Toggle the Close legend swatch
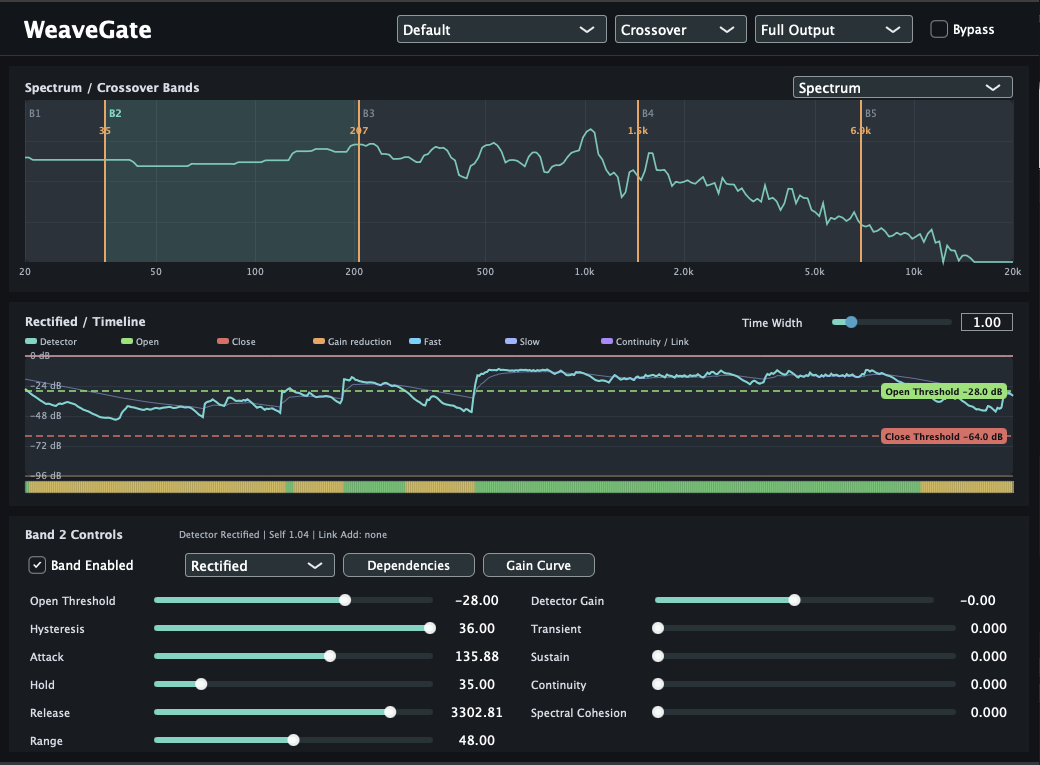Viewport: 1040px width, 765px height. coord(223,341)
